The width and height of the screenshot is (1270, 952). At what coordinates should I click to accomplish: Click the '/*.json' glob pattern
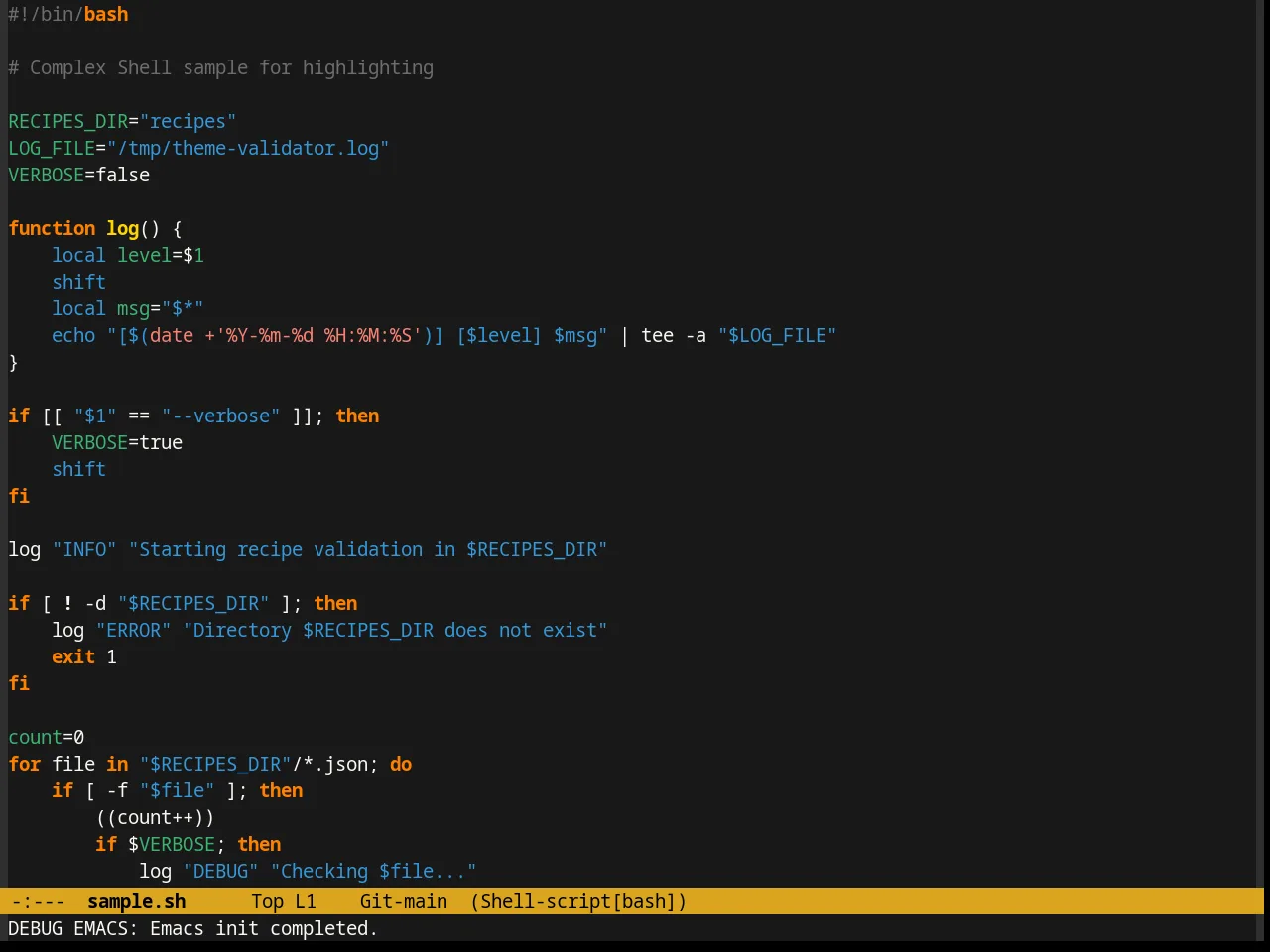329,764
